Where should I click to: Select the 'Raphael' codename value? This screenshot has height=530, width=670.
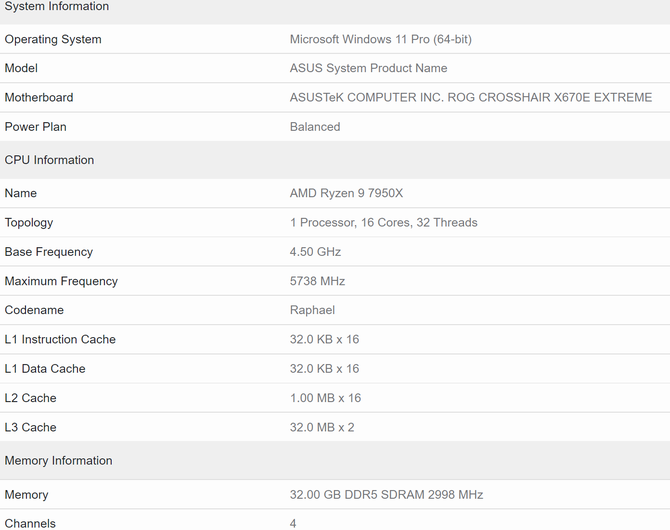point(312,310)
